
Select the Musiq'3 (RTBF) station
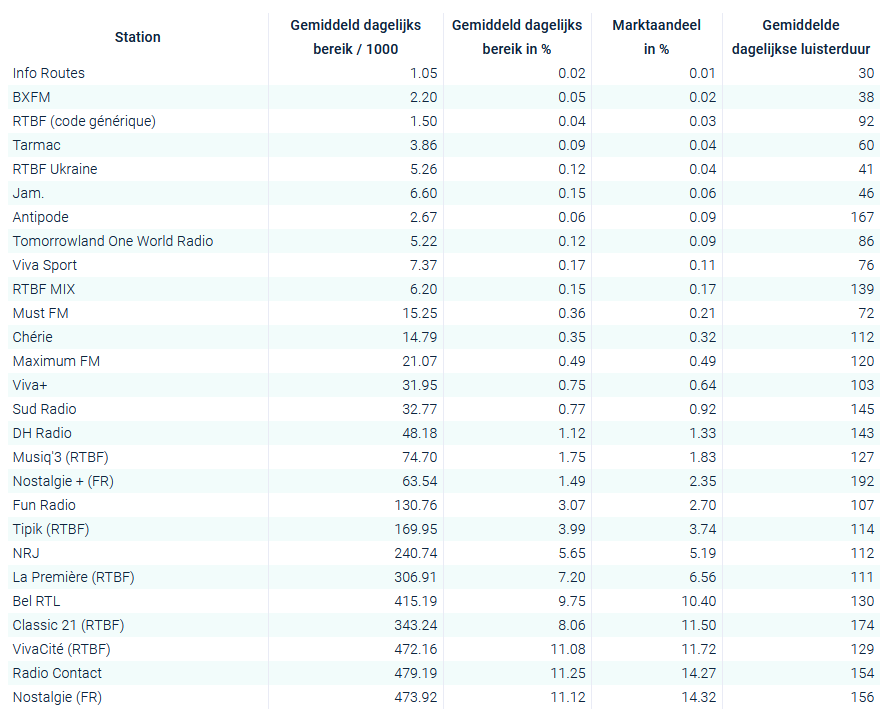60,457
